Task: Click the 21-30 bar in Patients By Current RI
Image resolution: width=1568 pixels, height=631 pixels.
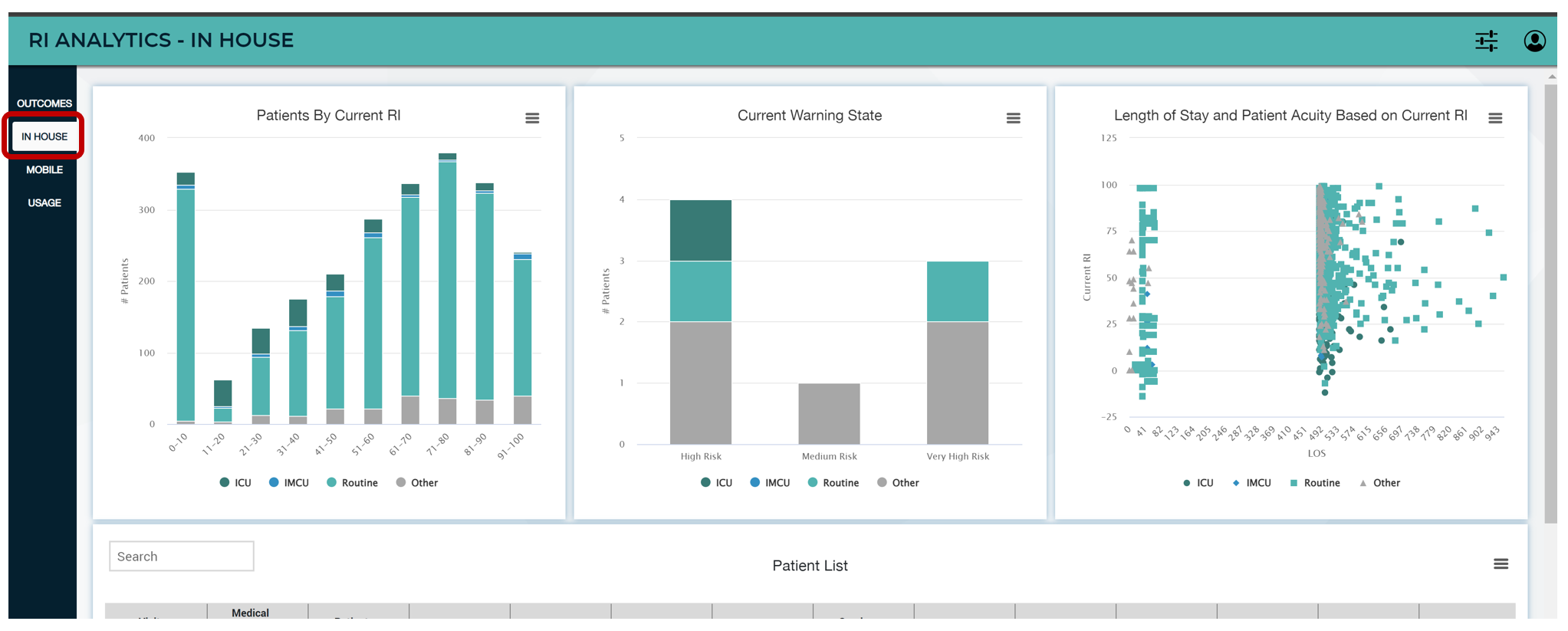Action: click(x=261, y=376)
